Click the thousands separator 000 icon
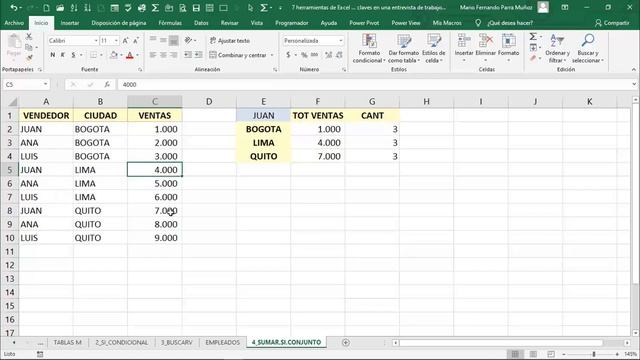Image resolution: width=640 pixels, height=360 pixels. click(x=314, y=55)
